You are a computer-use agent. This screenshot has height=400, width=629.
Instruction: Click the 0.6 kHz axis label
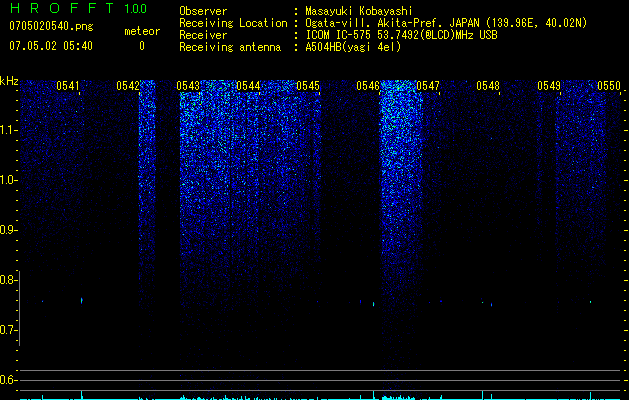coord(9,380)
